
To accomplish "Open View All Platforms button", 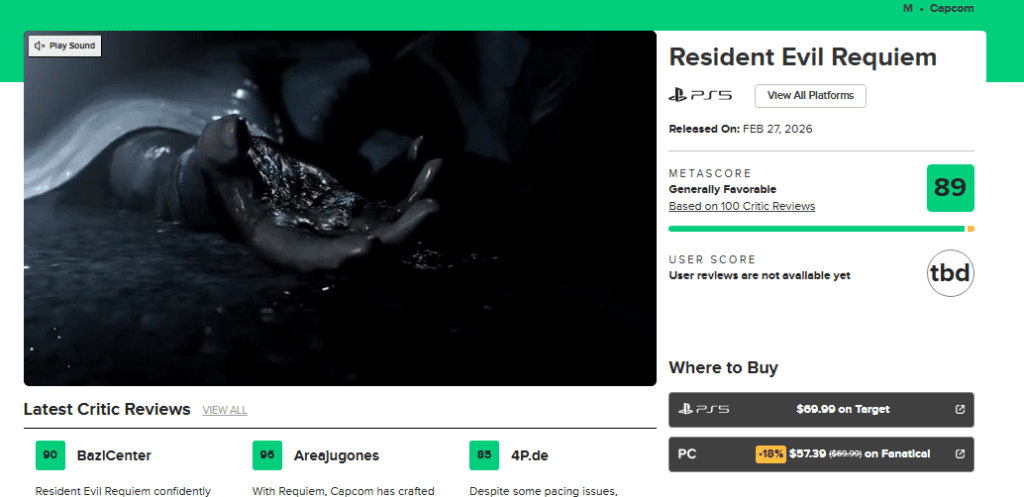I will [810, 95].
